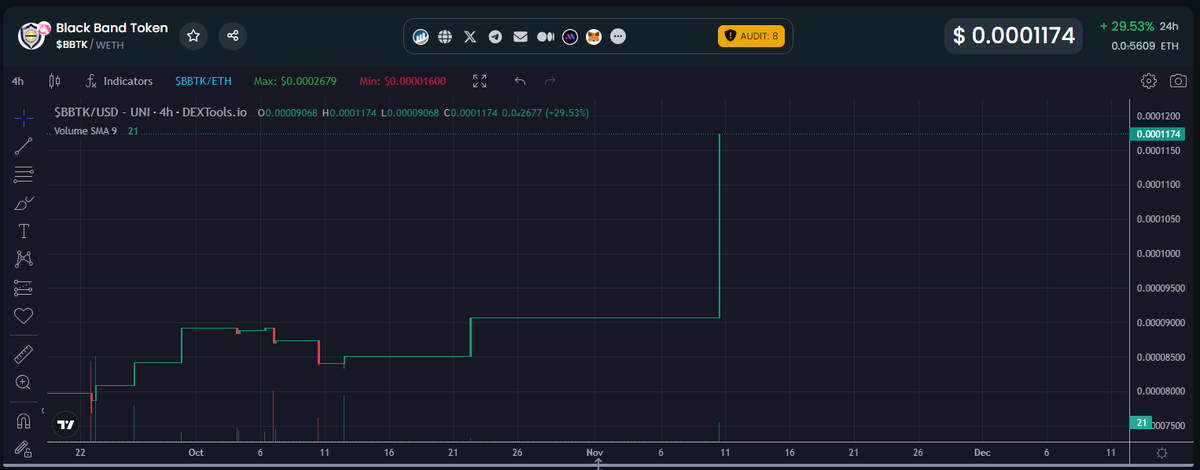Add token to MetaMask fox icon
Screen dimensions: 1200x470
(x=594, y=37)
